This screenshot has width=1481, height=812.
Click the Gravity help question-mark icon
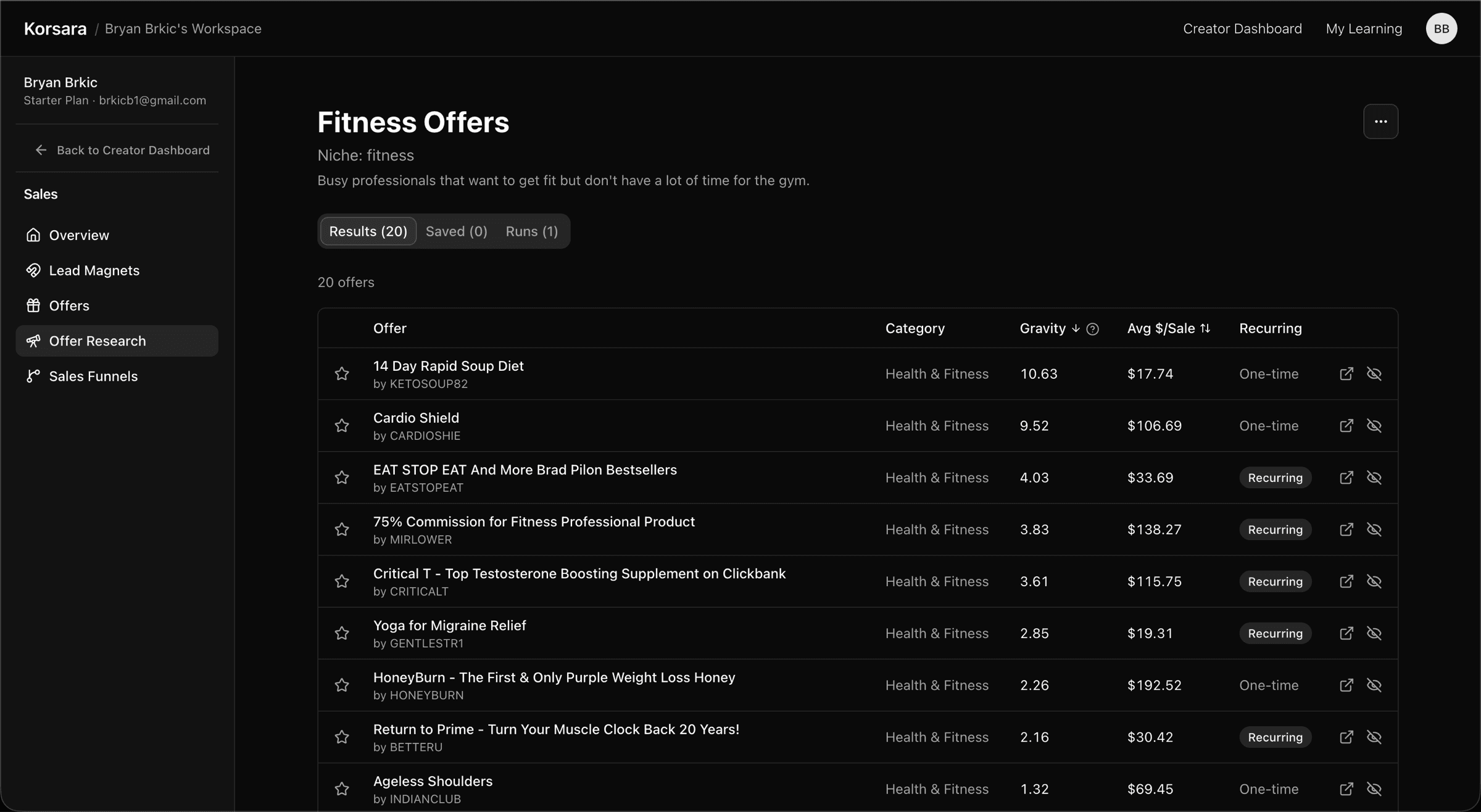click(x=1092, y=329)
